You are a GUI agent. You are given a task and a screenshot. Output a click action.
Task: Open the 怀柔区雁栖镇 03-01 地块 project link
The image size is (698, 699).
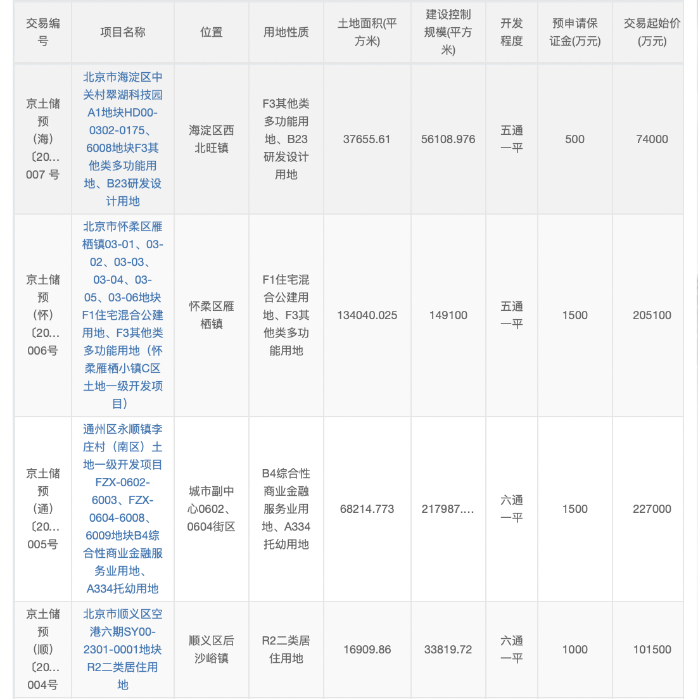pos(123,315)
